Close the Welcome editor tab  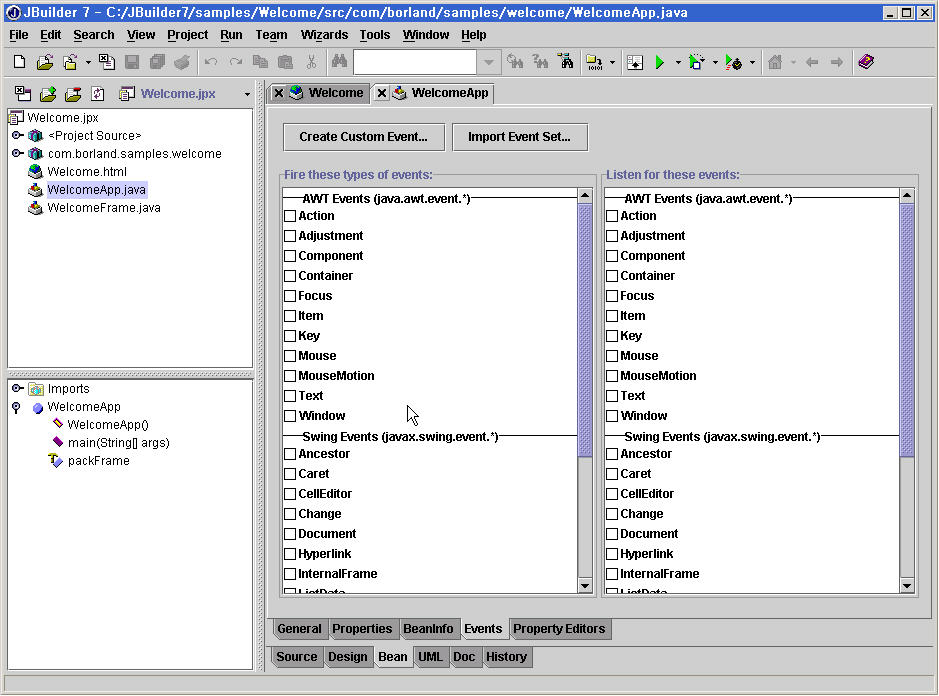(x=279, y=93)
